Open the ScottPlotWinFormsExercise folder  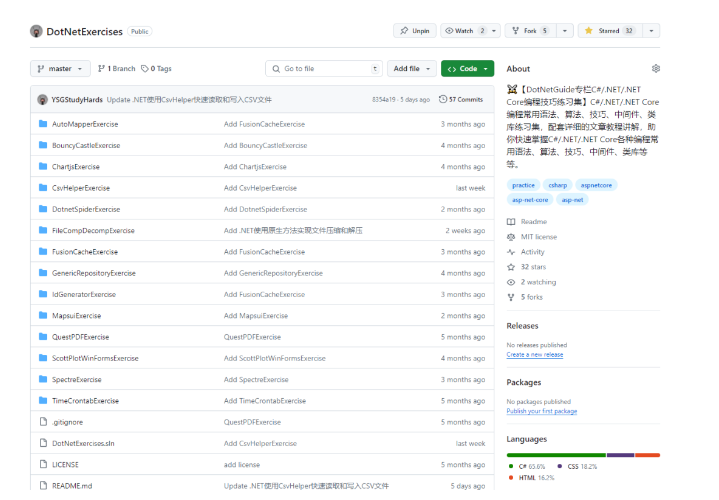pos(95,358)
